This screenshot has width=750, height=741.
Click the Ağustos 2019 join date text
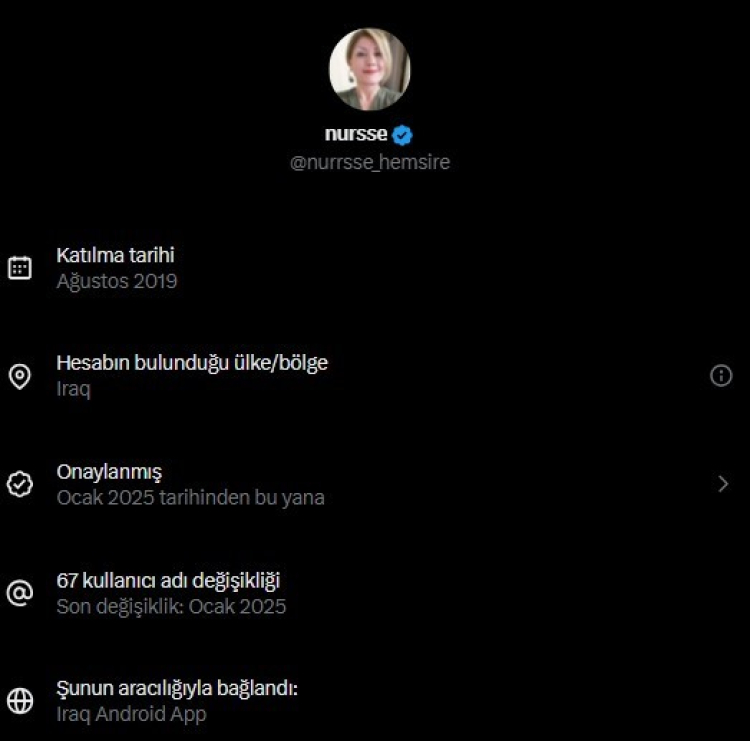(117, 281)
